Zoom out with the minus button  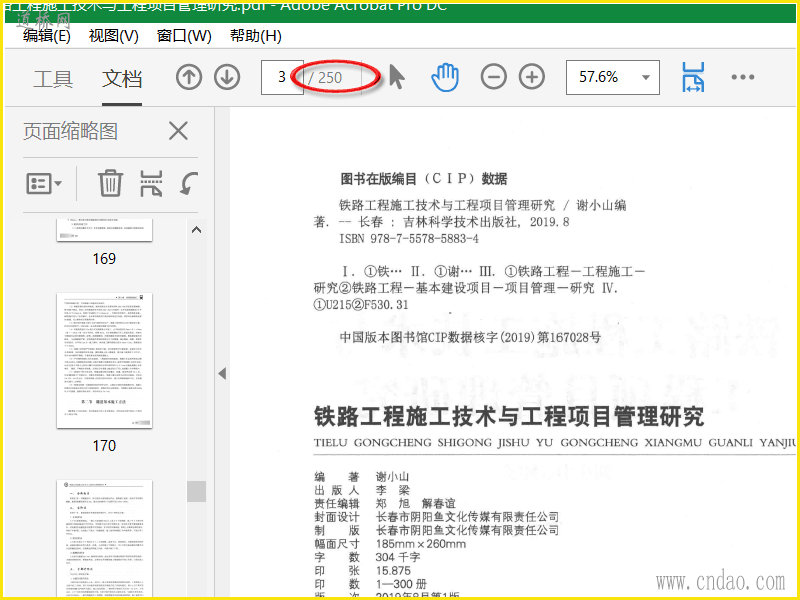pos(493,78)
